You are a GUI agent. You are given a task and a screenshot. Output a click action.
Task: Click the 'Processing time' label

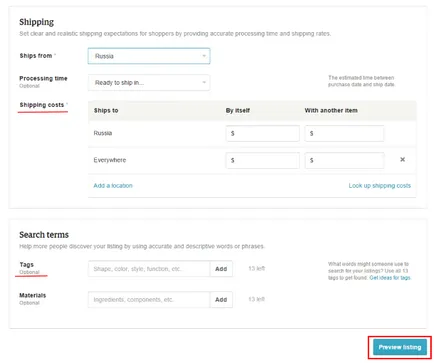click(x=43, y=78)
